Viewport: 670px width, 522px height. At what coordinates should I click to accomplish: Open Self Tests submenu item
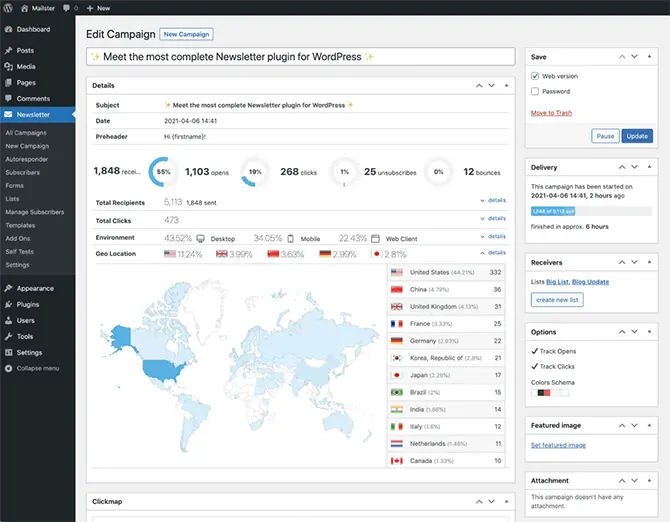[x=19, y=252]
